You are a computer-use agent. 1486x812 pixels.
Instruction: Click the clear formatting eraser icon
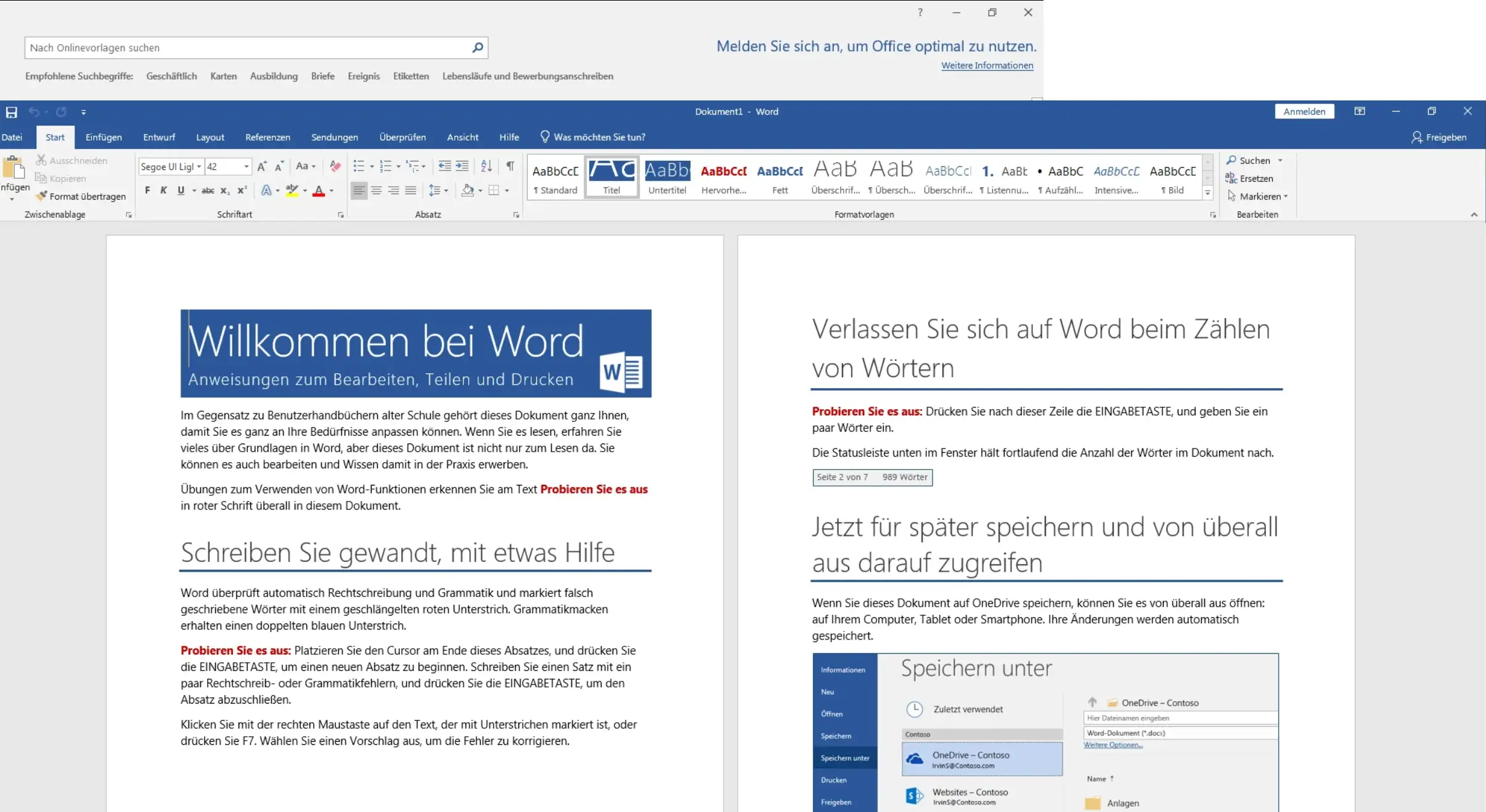[335, 166]
